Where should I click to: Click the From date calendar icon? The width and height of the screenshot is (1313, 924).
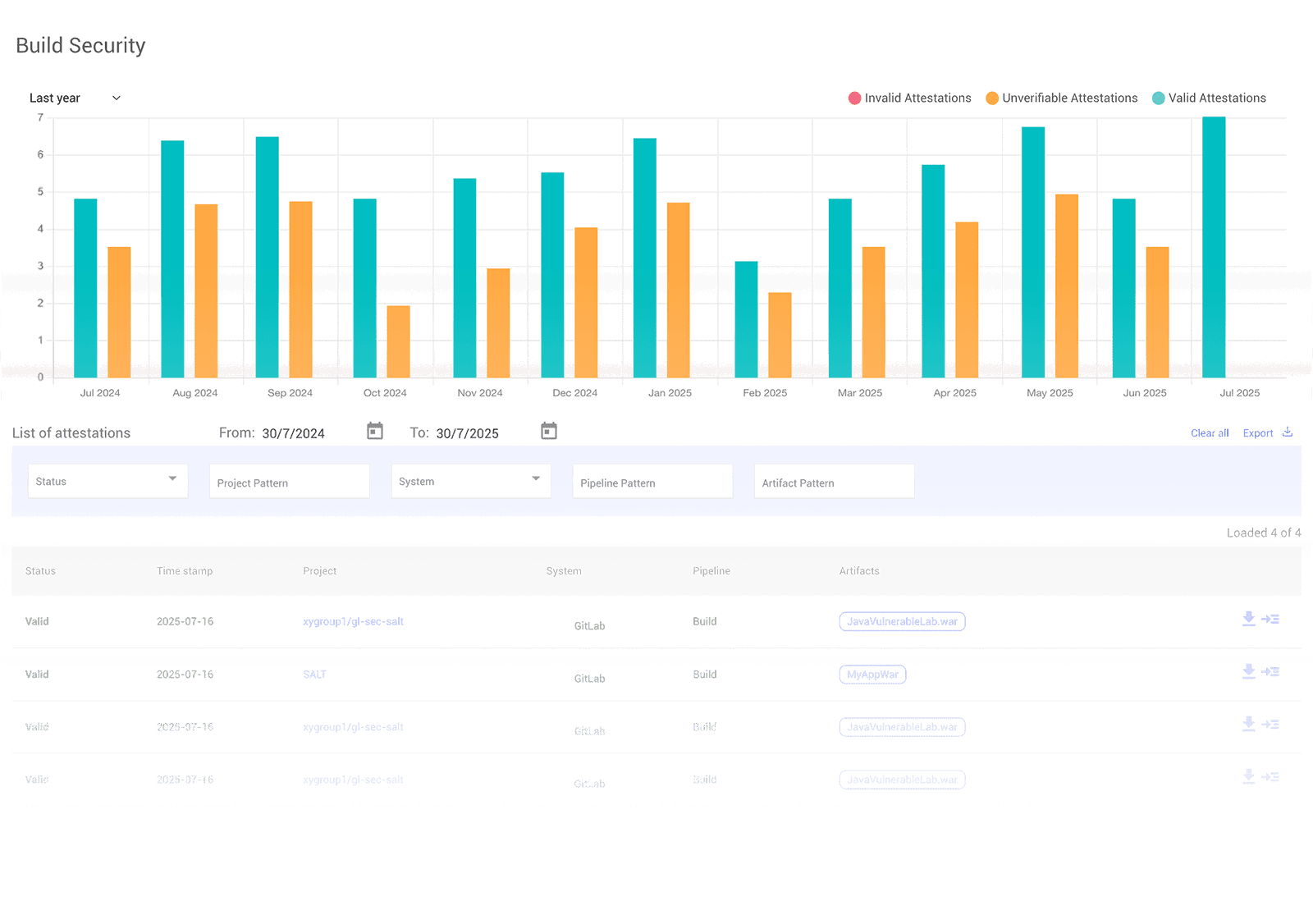pos(375,431)
